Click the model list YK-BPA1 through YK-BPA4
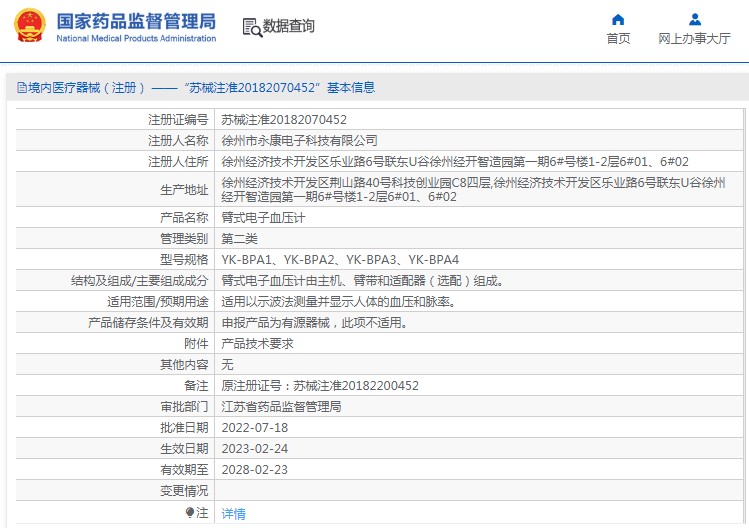This screenshot has height=528, width=749. click(340, 260)
